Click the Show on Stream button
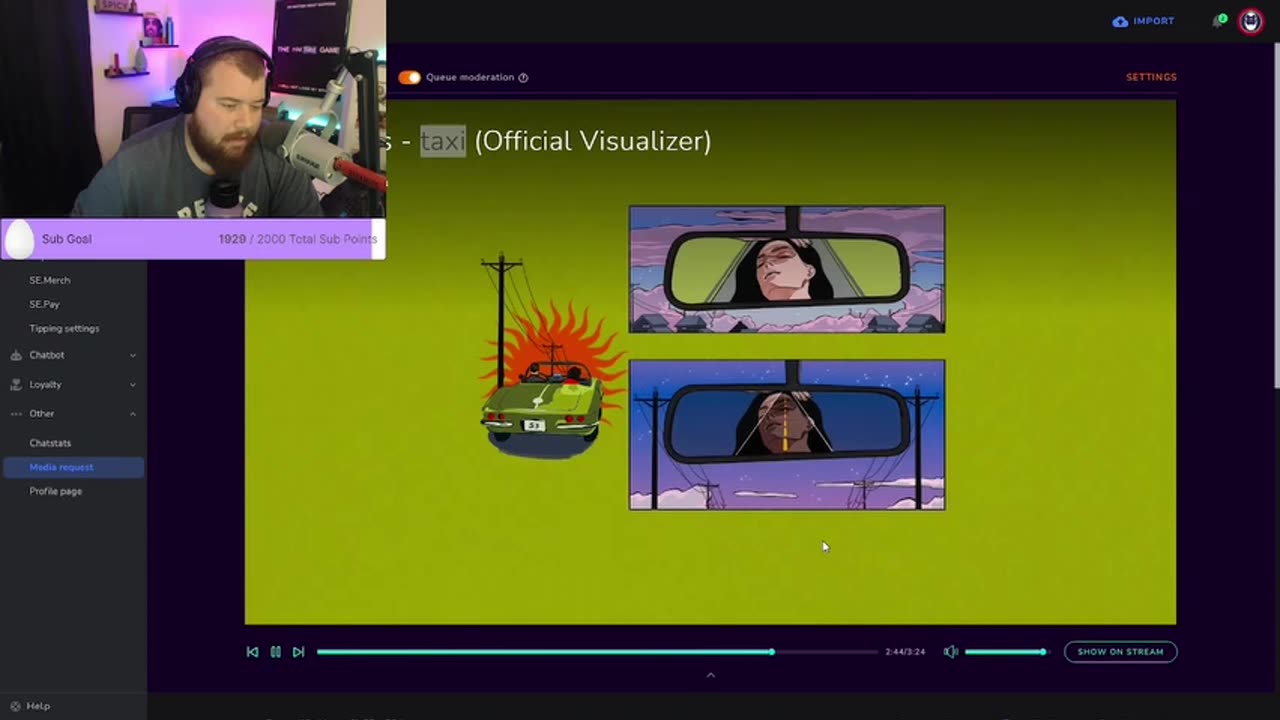Screen dimensions: 1280x720 coord(1120,652)
